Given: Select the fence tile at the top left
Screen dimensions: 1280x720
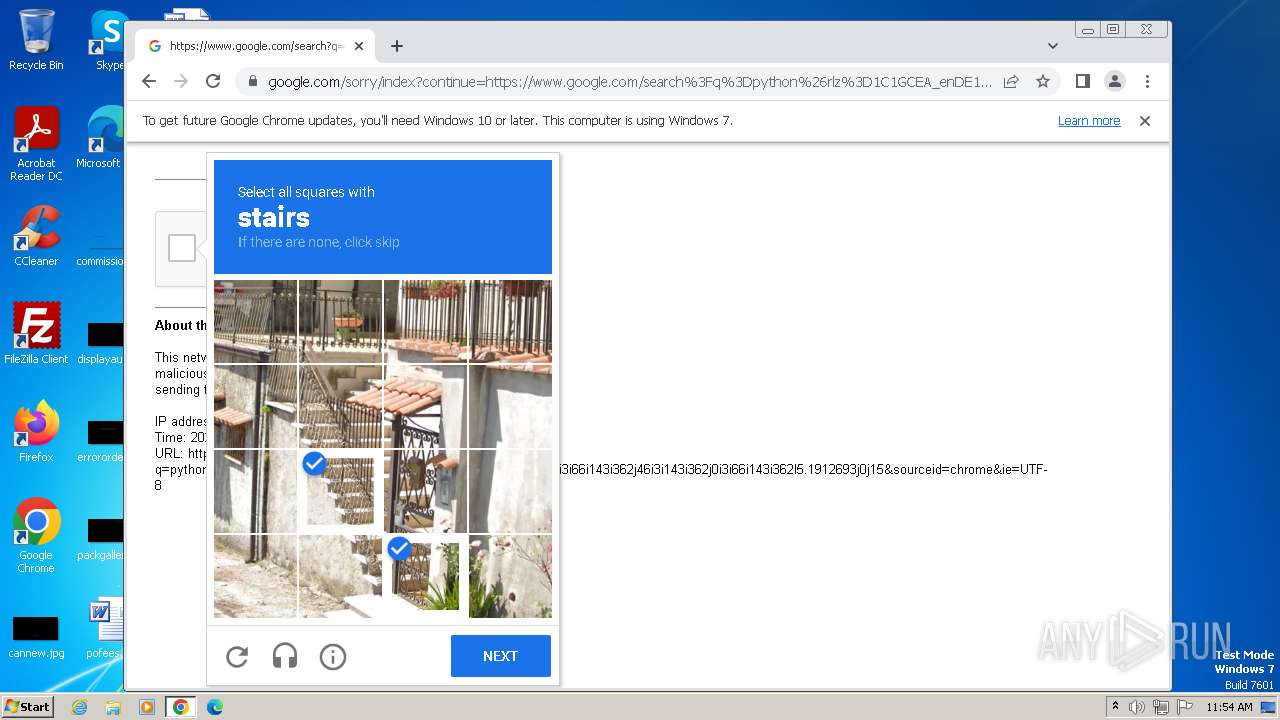Looking at the screenshot, I should (x=255, y=321).
